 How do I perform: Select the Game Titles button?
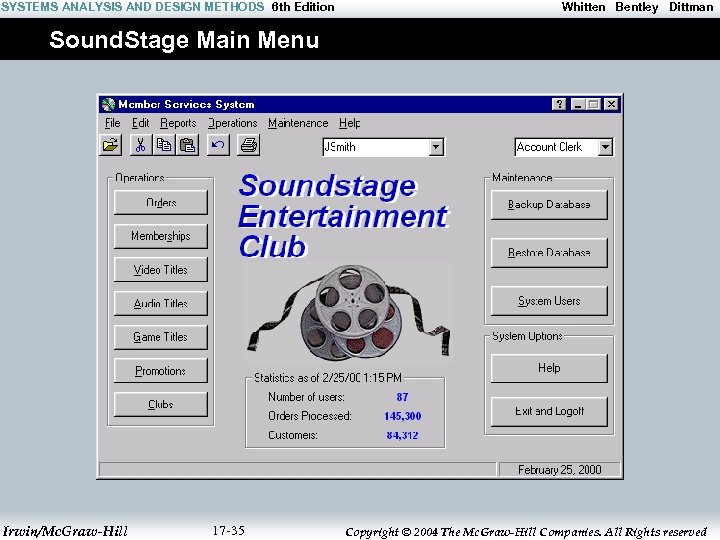(161, 337)
